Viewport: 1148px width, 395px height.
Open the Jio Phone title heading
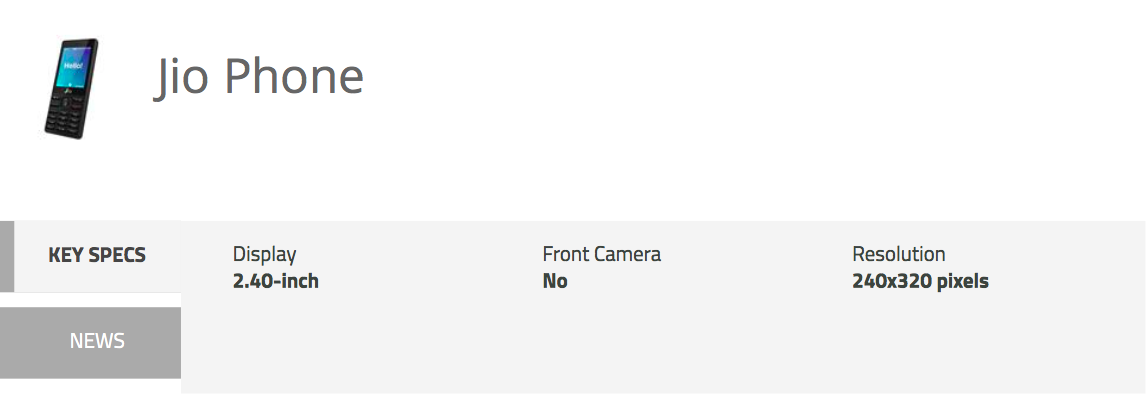pyautogui.click(x=258, y=77)
